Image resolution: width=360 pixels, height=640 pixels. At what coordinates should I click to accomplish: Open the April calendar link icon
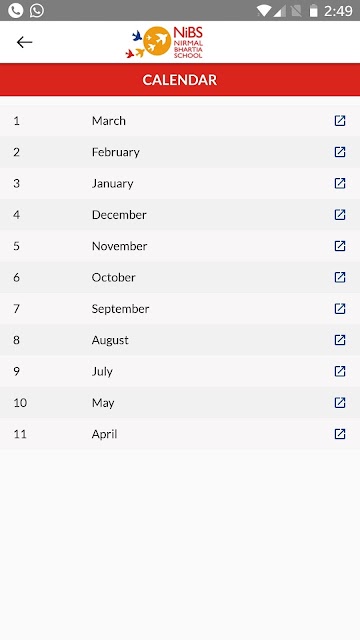point(340,434)
